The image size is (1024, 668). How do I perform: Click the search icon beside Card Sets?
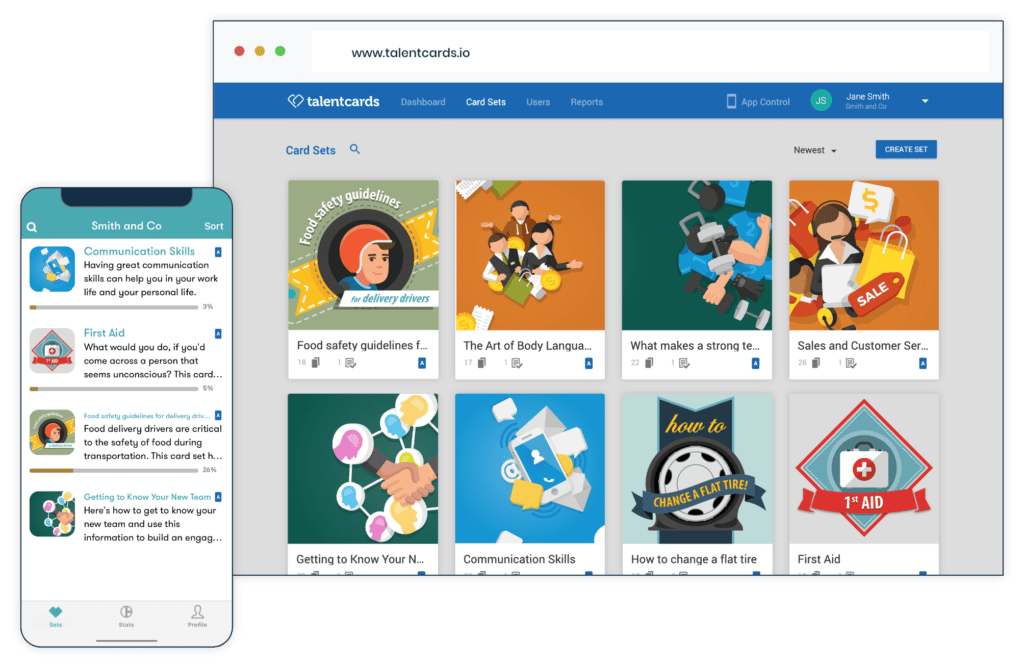[x=354, y=150]
